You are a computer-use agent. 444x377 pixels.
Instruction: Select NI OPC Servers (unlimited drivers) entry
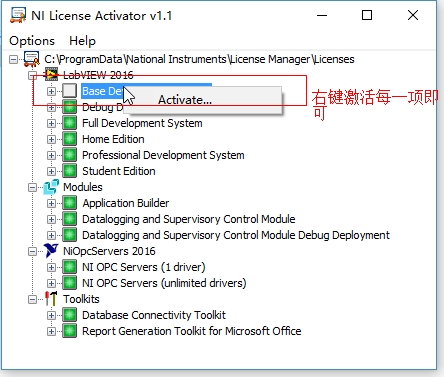[164, 283]
